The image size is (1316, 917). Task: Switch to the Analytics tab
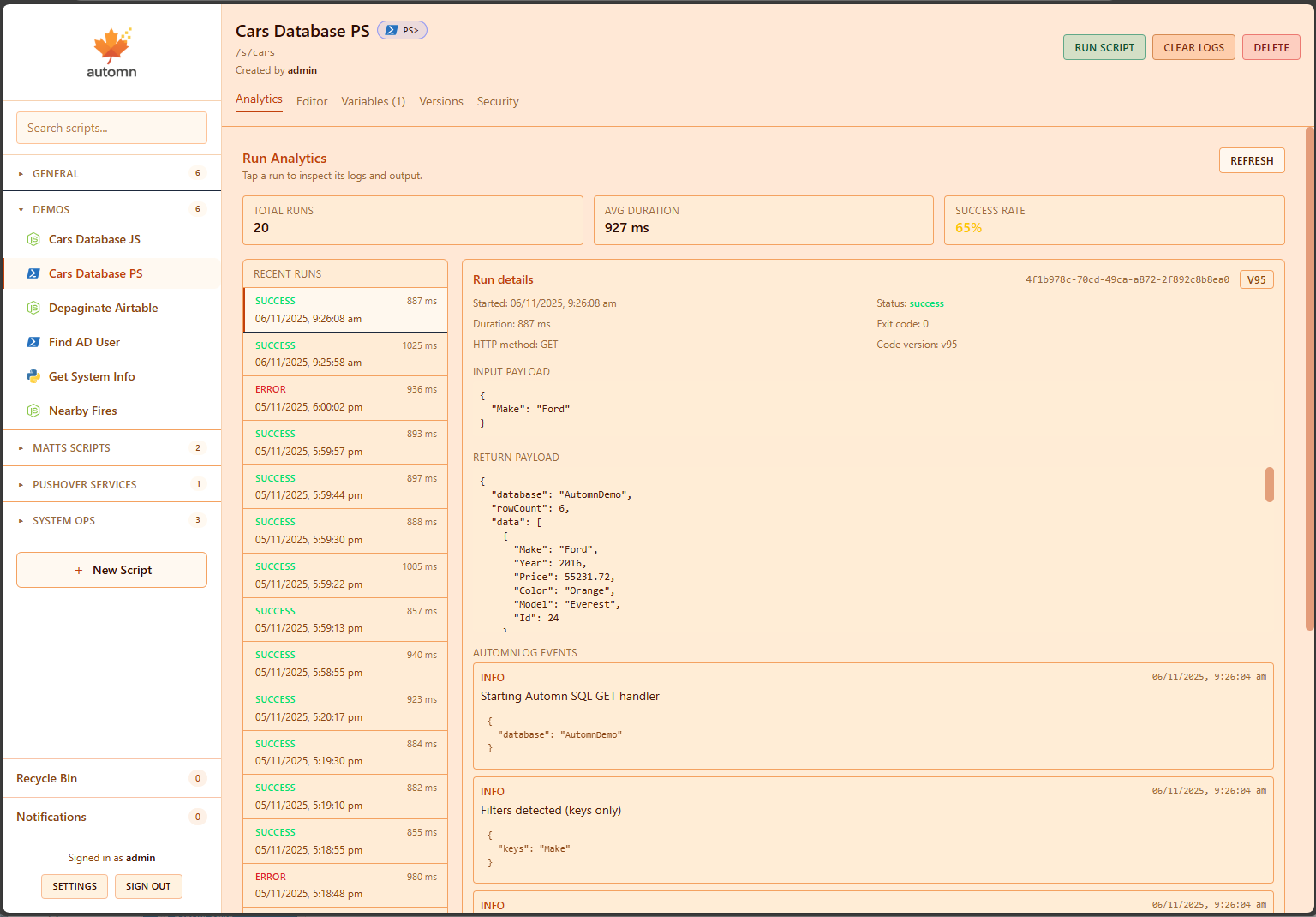tap(259, 99)
